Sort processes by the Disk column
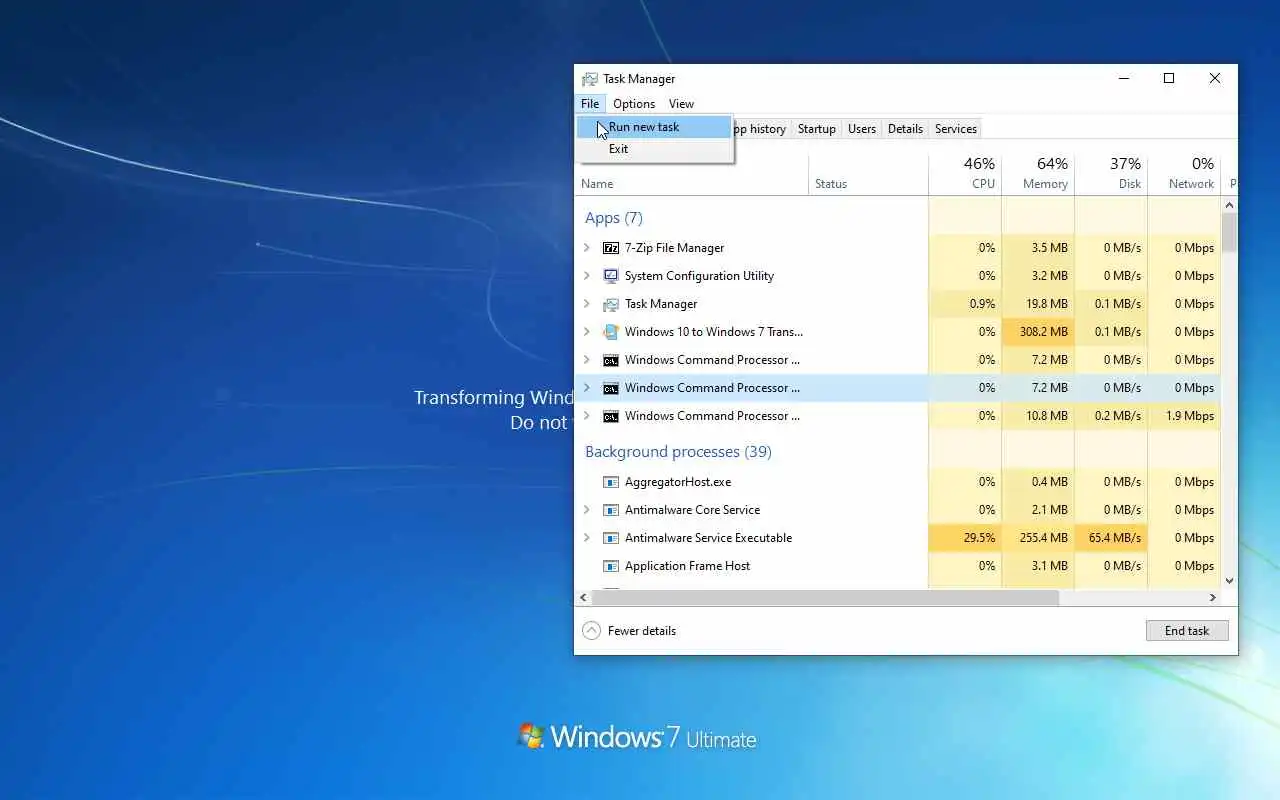1280x800 pixels. [x=1111, y=173]
